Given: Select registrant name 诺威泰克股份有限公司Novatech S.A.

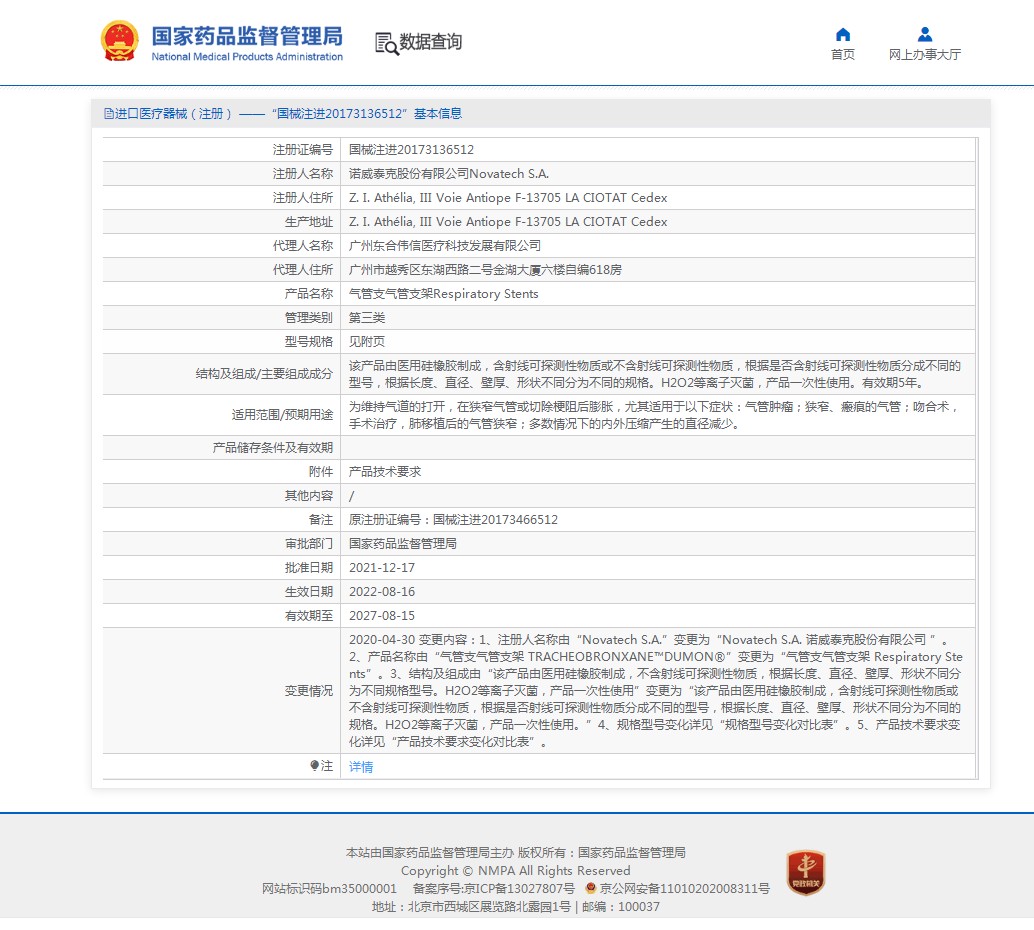Looking at the screenshot, I should tap(448, 173).
